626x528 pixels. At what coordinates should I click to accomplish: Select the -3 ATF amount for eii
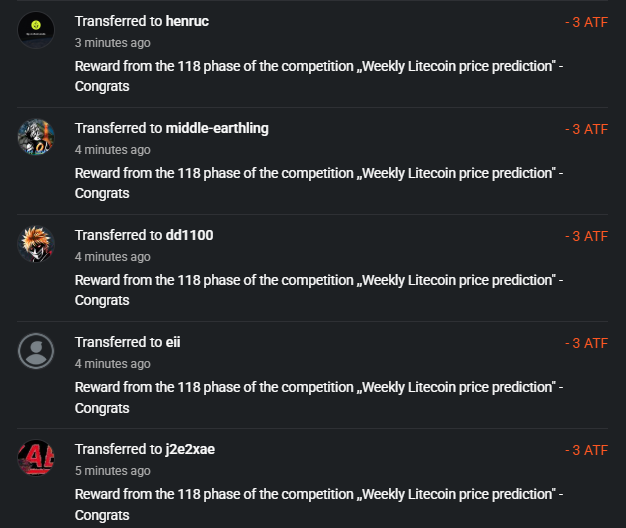pos(586,343)
